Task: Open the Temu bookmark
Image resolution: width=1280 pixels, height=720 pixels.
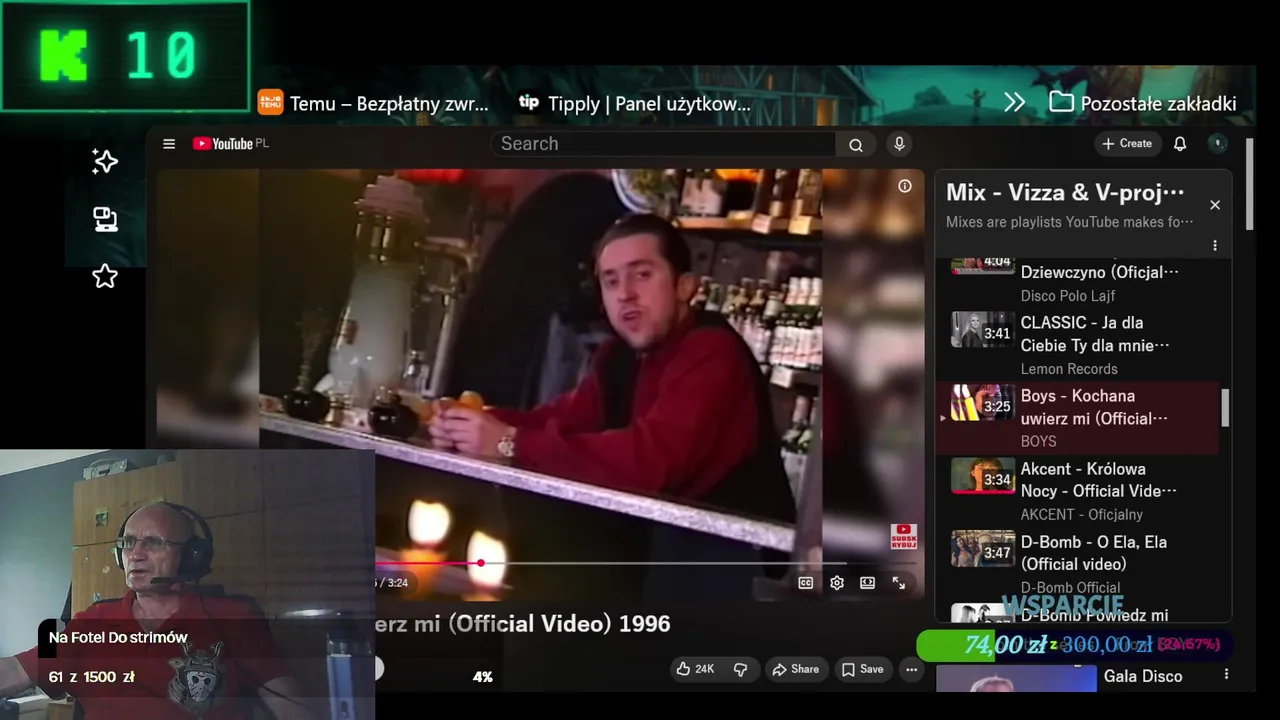Action: click(x=373, y=103)
